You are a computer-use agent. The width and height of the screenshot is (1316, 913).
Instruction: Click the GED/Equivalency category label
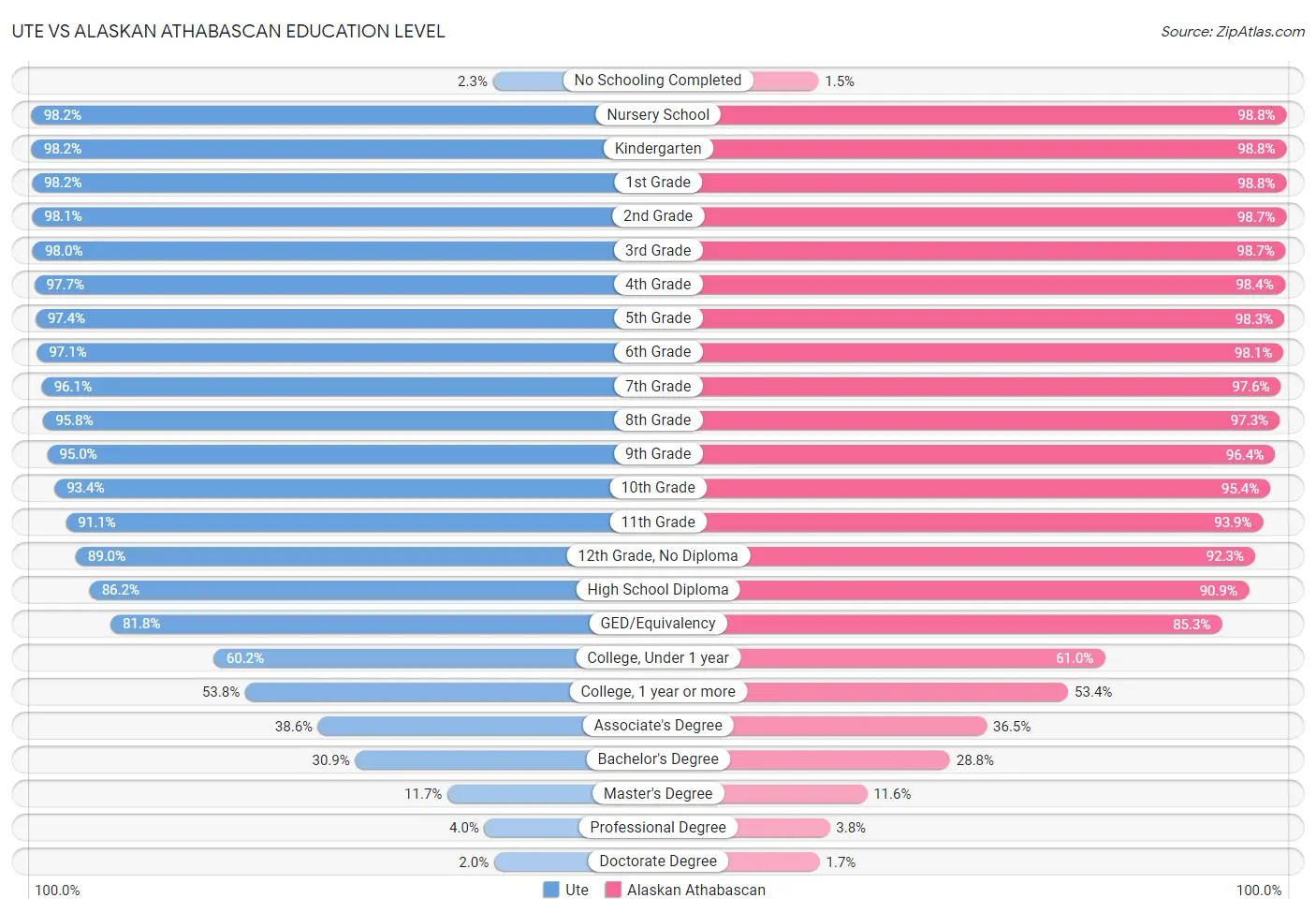click(658, 624)
